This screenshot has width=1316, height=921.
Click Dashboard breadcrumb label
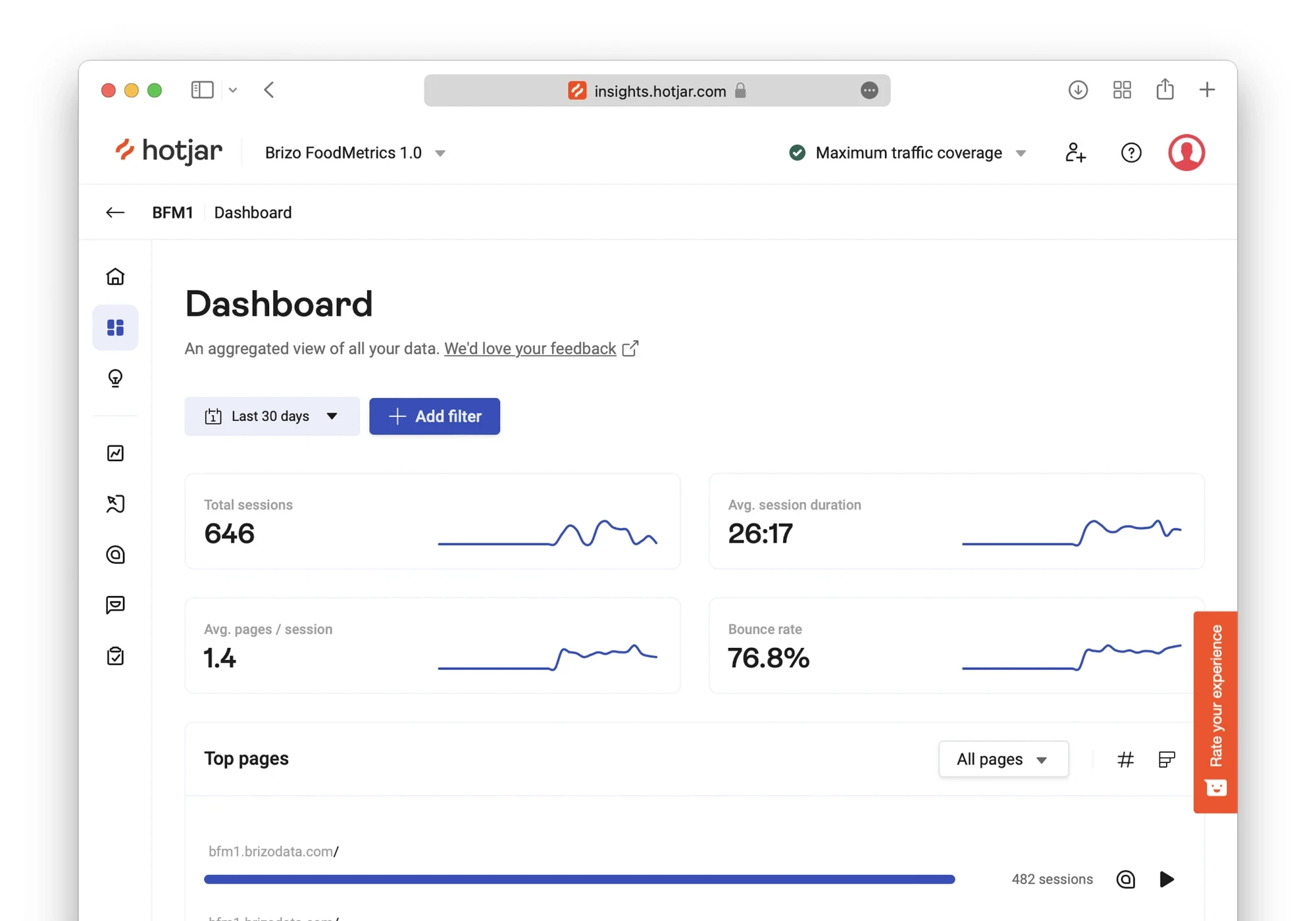(253, 212)
